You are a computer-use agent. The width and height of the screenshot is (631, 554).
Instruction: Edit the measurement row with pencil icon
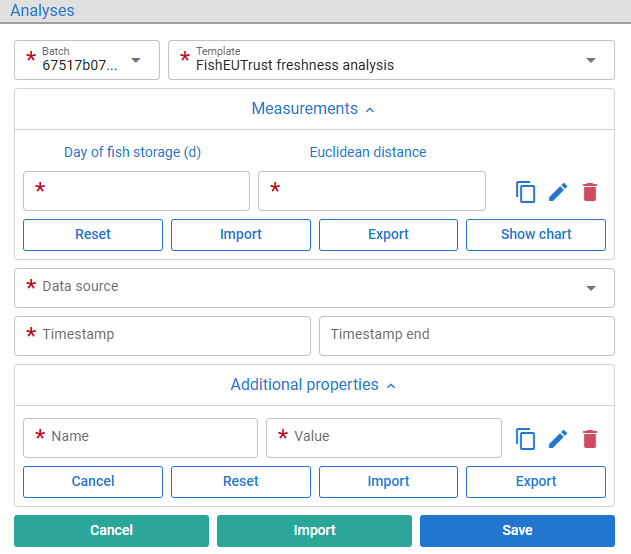[x=558, y=192]
